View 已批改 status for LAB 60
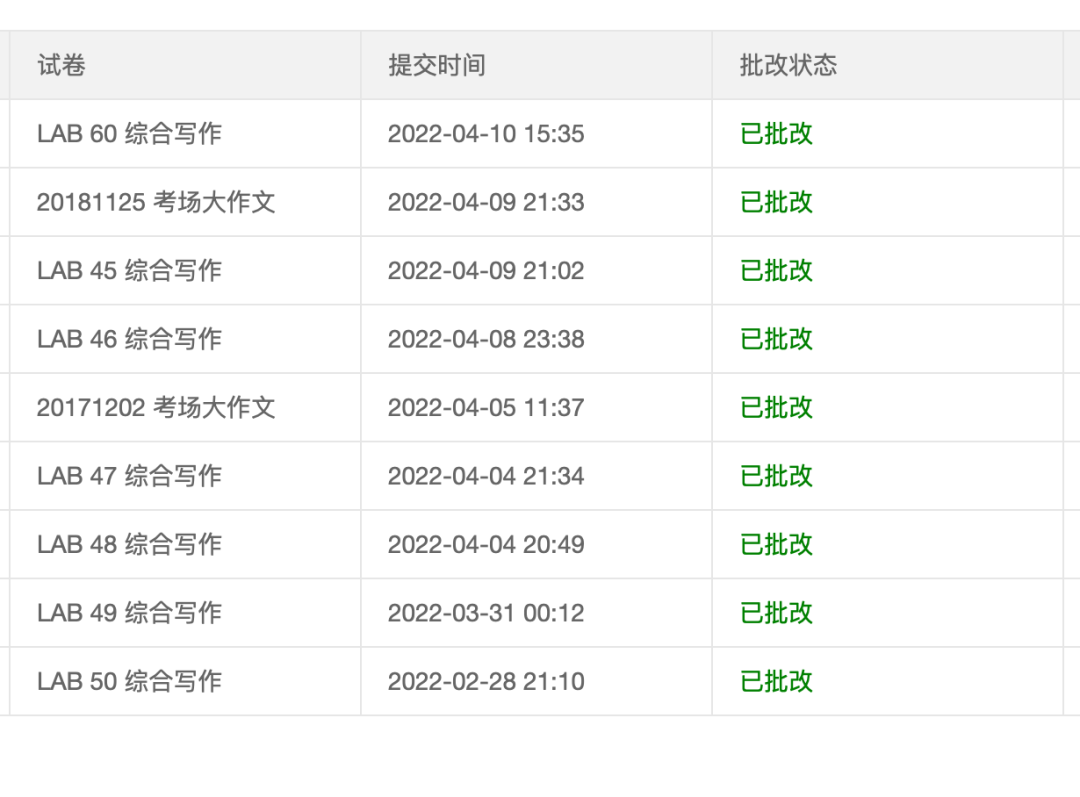 [776, 134]
